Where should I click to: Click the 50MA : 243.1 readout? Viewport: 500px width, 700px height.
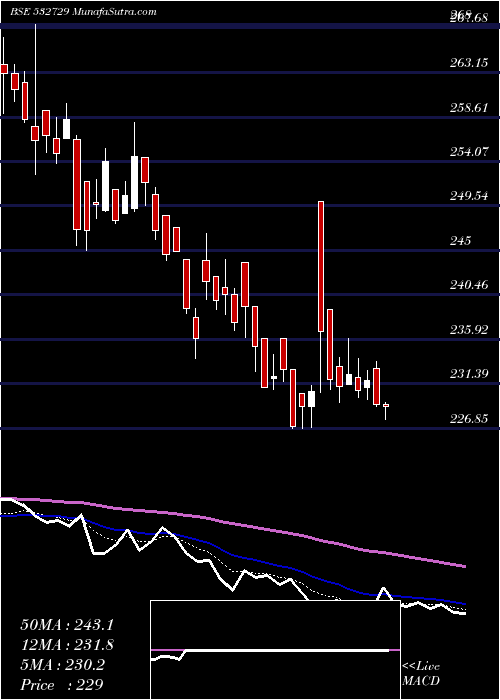pyautogui.click(x=67, y=625)
